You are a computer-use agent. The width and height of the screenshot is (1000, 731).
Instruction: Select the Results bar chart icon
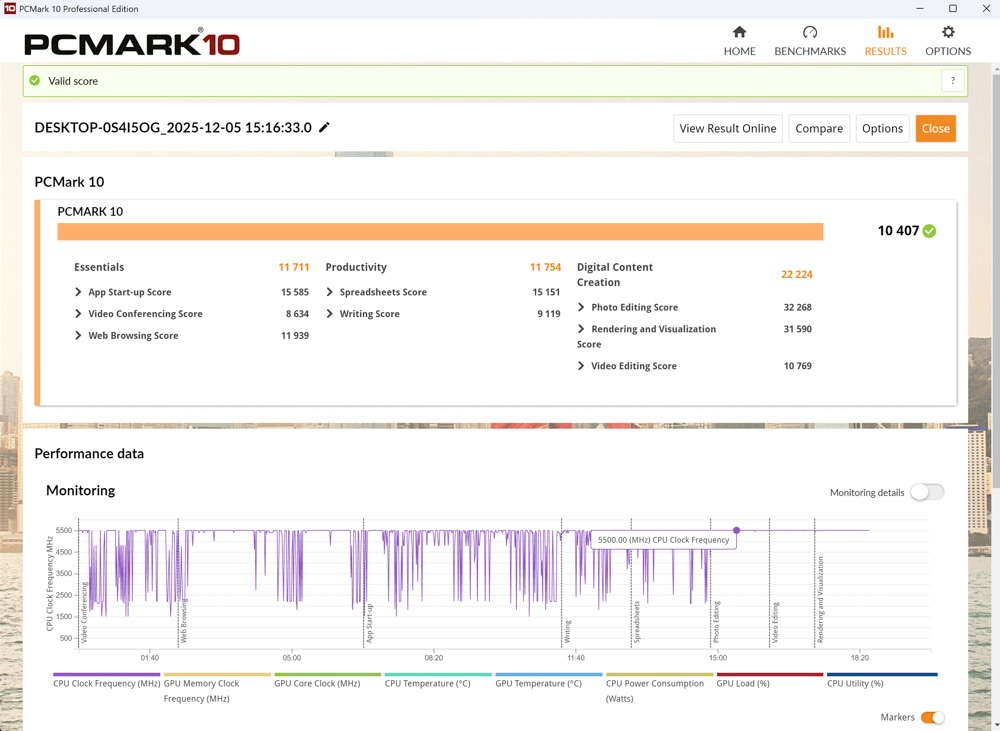coord(885,32)
